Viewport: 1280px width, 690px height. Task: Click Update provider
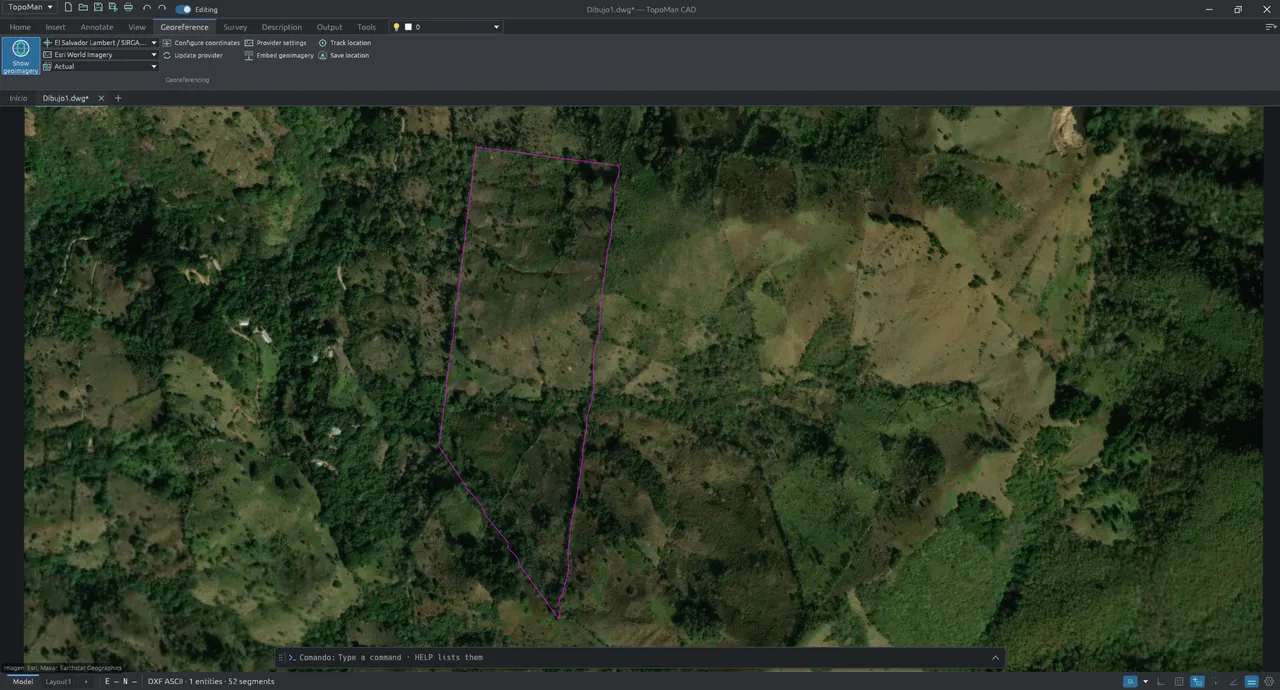pos(192,55)
